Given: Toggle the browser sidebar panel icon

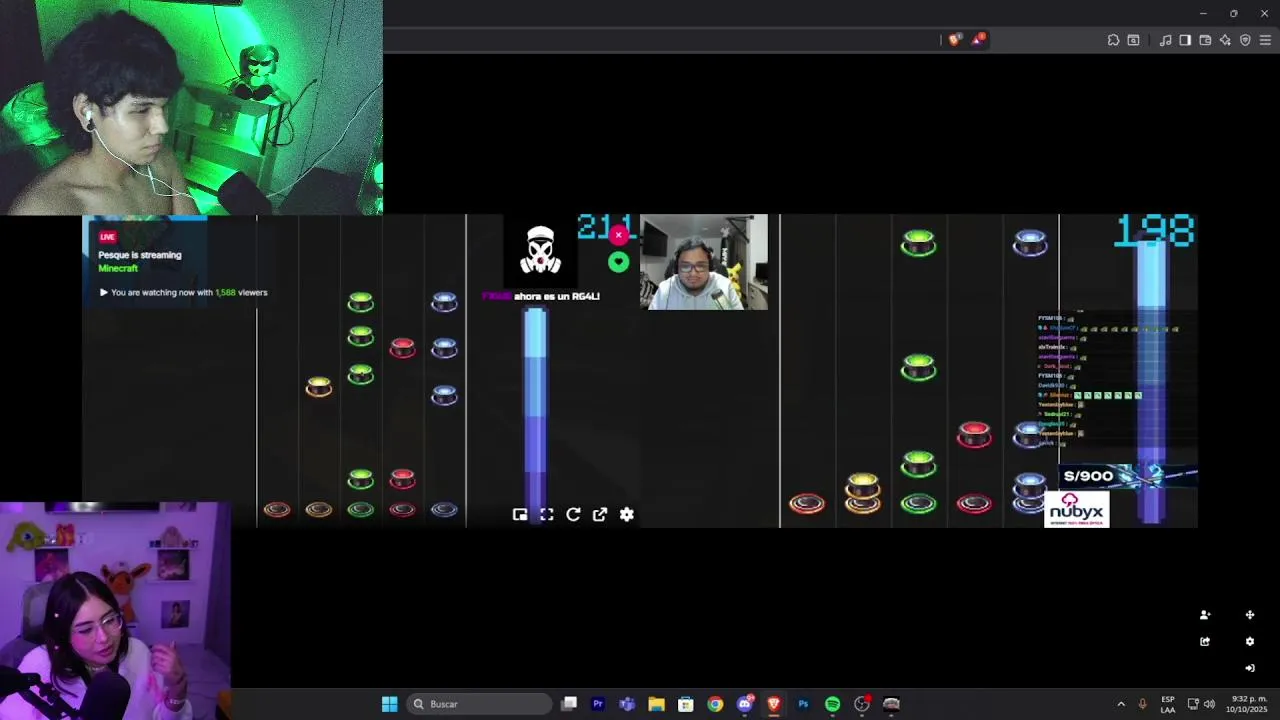Looking at the screenshot, I should [1185, 40].
